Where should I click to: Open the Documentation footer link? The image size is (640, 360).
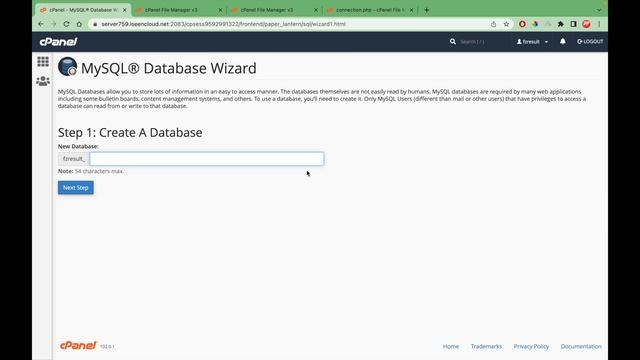click(x=581, y=346)
